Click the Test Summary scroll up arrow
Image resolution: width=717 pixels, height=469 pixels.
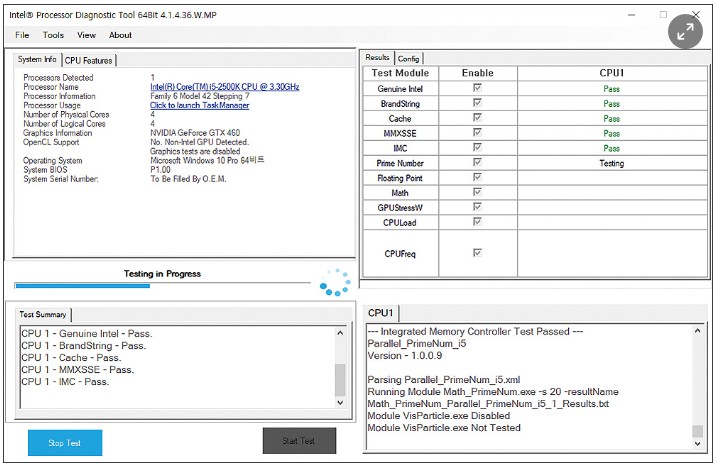(340, 333)
